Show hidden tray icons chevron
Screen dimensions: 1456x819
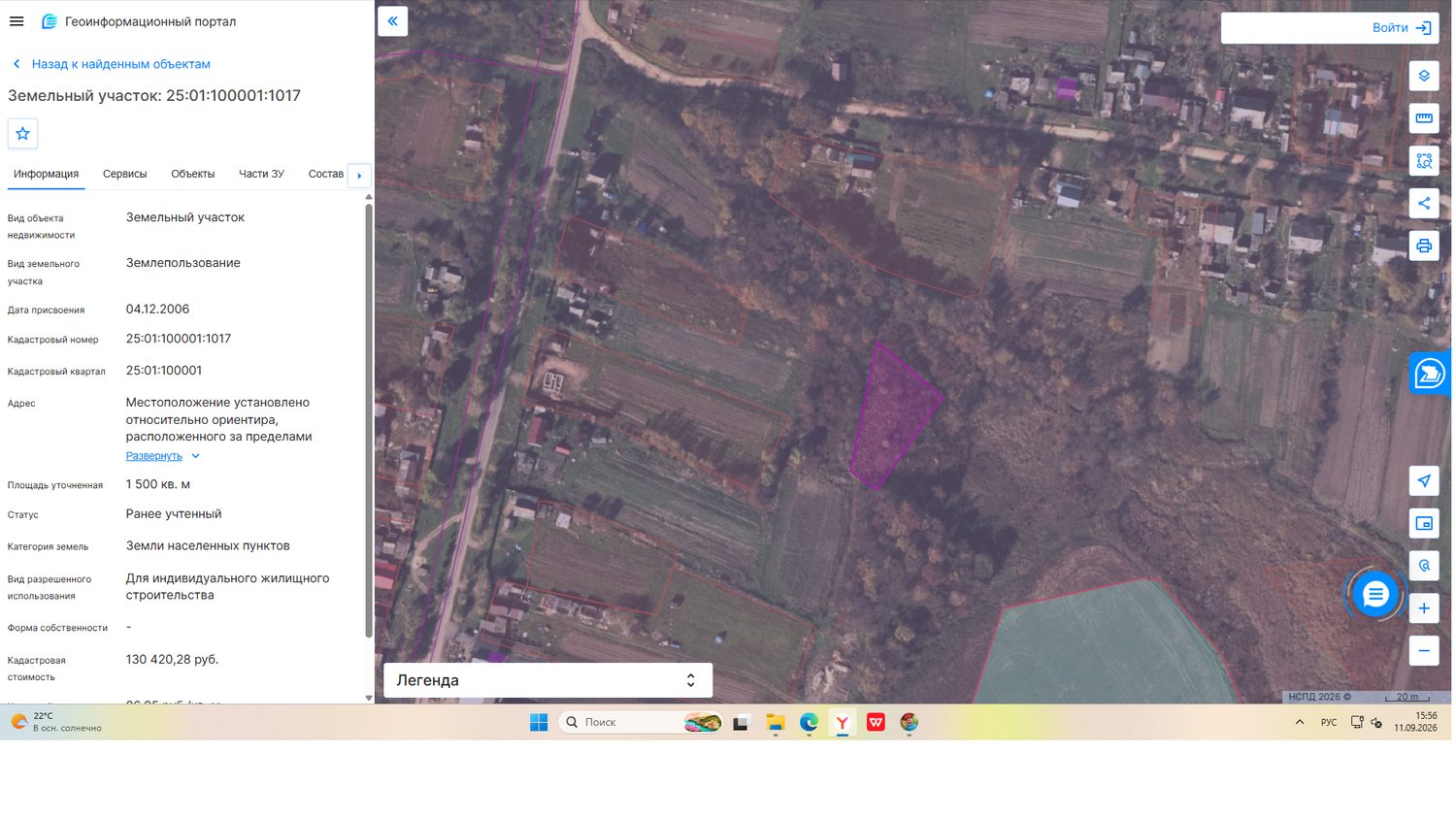point(1300,722)
